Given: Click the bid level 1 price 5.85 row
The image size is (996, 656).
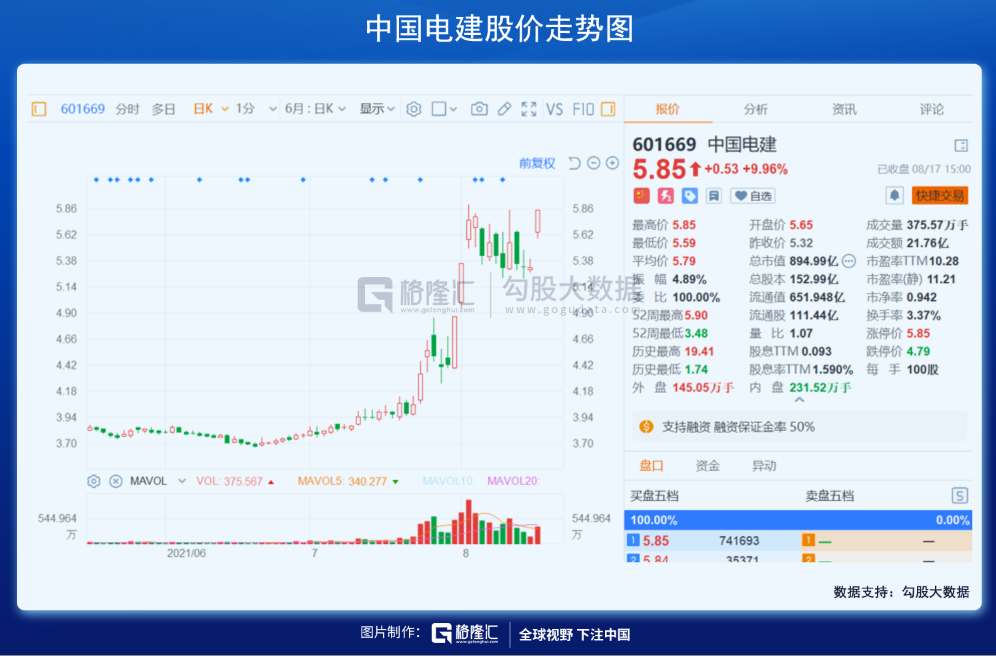Looking at the screenshot, I should (711, 541).
